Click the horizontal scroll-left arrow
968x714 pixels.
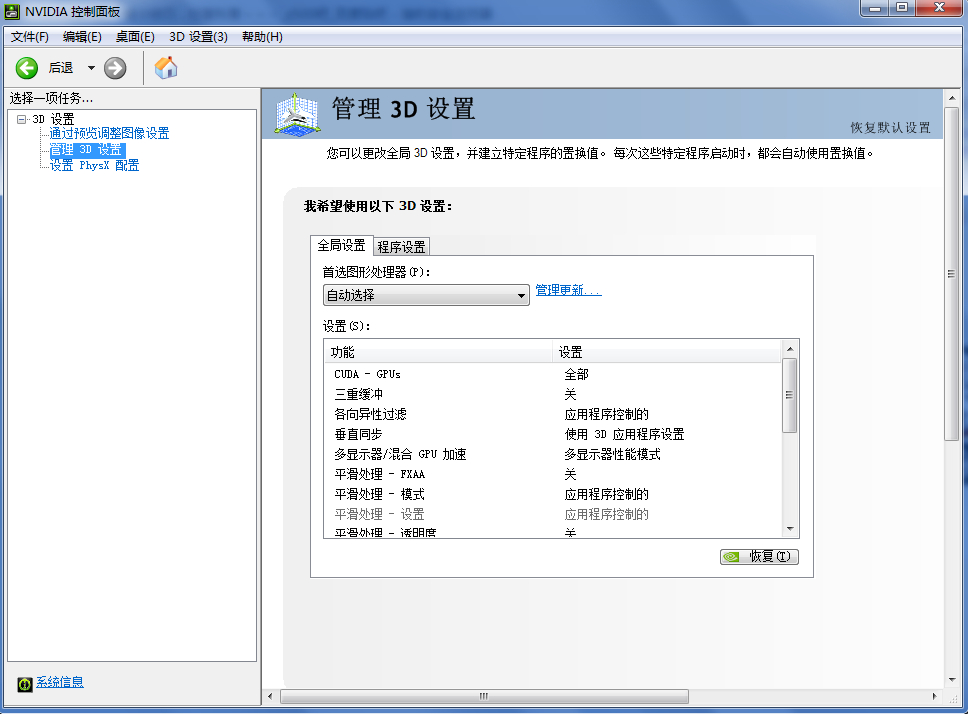coord(270,696)
